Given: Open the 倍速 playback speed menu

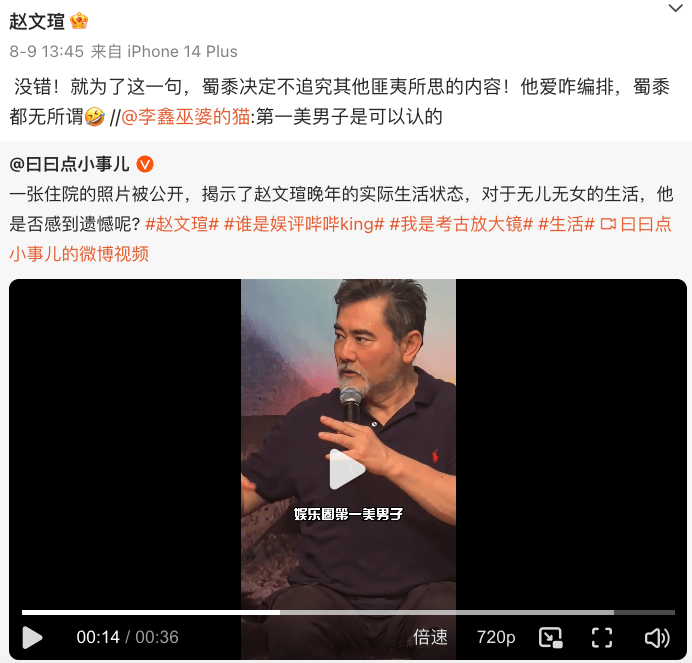Looking at the screenshot, I should [x=430, y=637].
